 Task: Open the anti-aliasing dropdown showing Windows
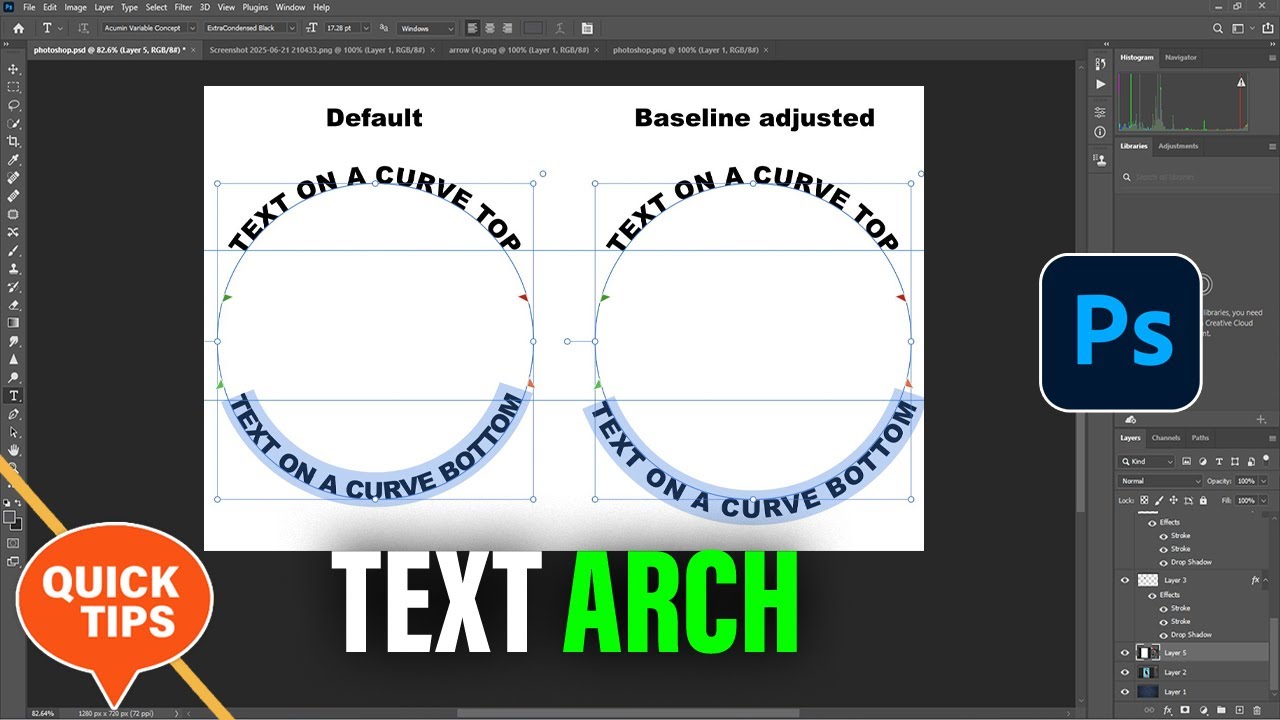click(426, 28)
